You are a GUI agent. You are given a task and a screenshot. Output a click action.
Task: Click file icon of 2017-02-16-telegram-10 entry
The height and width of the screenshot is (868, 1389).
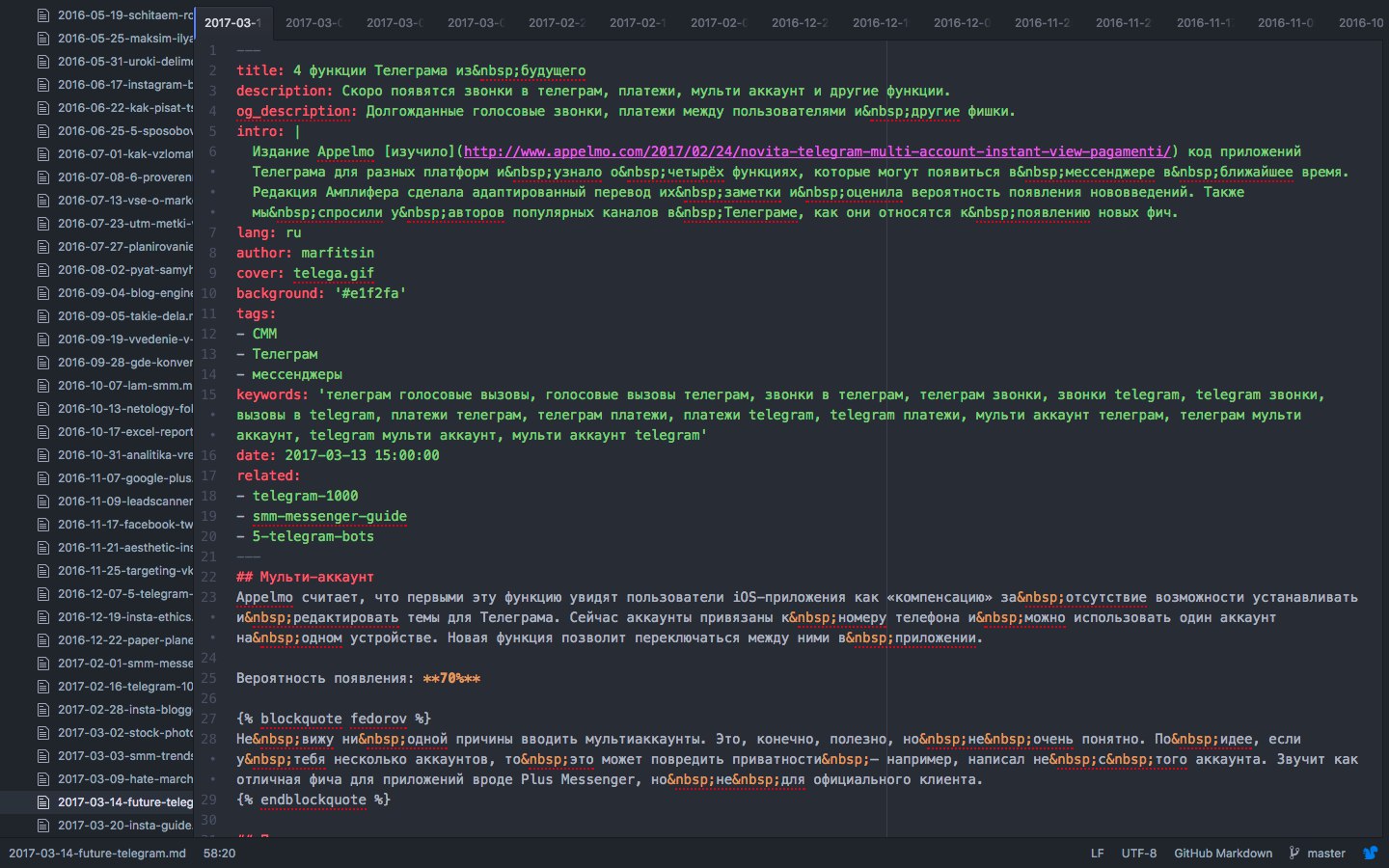pyautogui.click(x=42, y=686)
